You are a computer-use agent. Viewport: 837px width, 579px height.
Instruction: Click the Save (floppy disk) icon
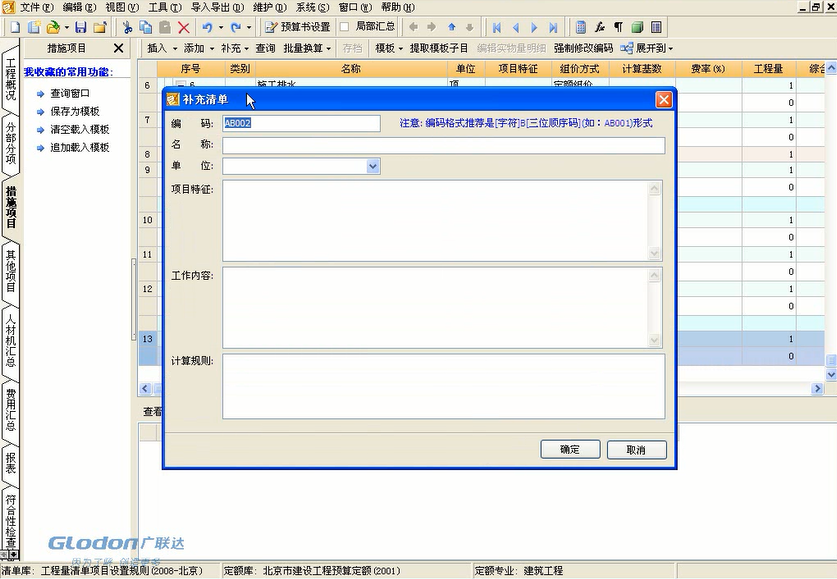81,27
